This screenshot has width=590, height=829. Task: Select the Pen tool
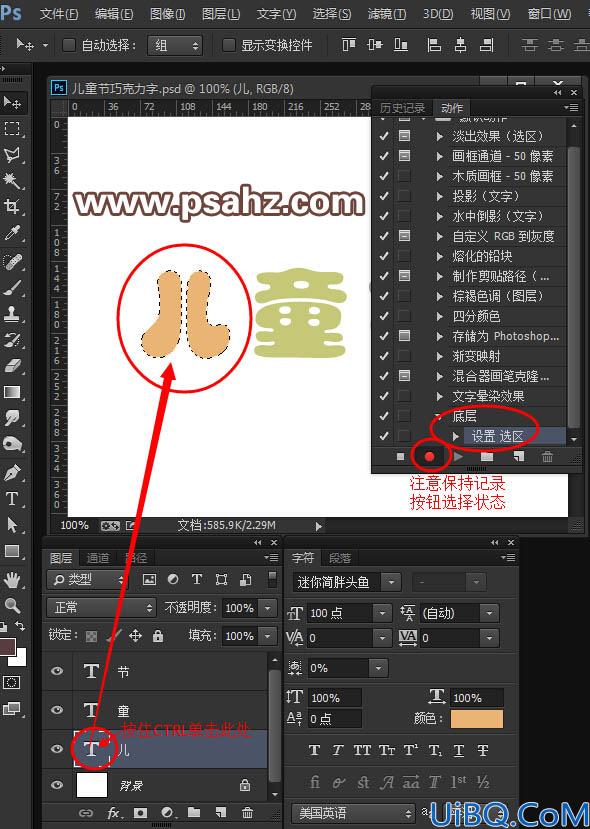coord(12,472)
